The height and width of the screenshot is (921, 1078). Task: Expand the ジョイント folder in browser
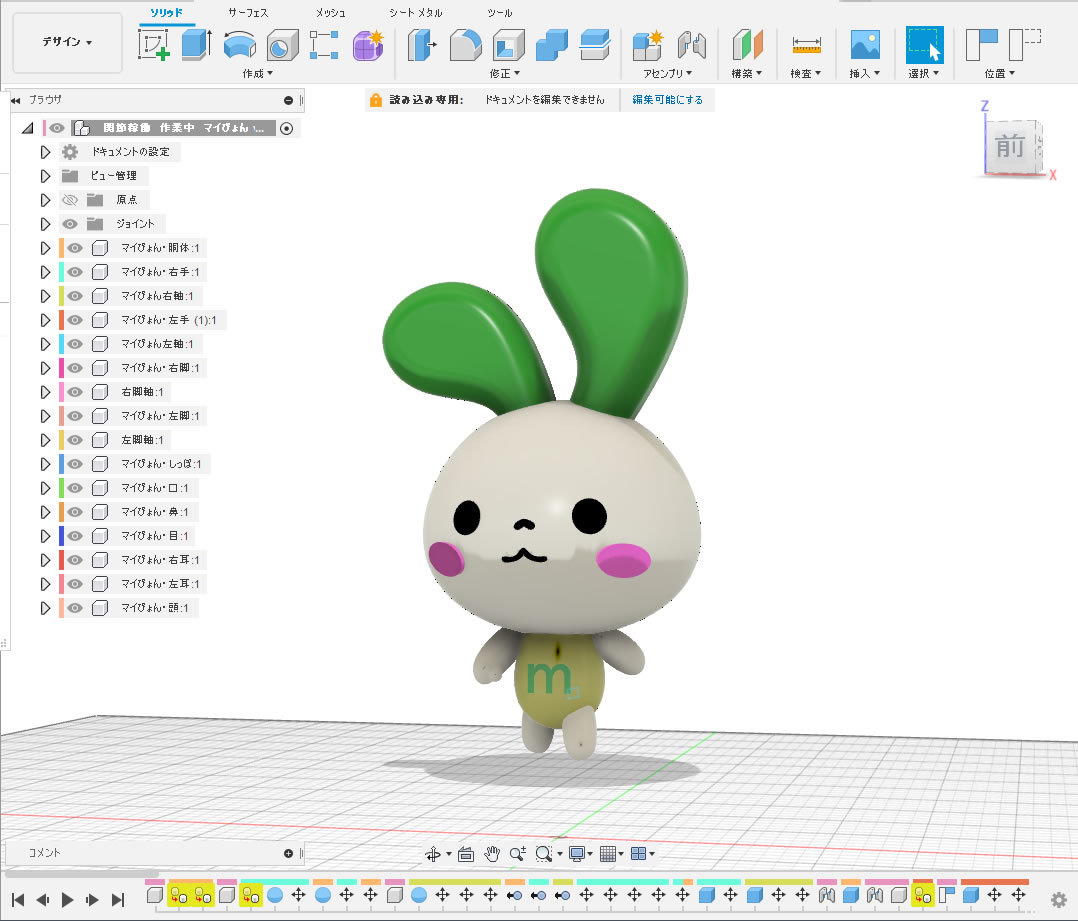[45, 224]
